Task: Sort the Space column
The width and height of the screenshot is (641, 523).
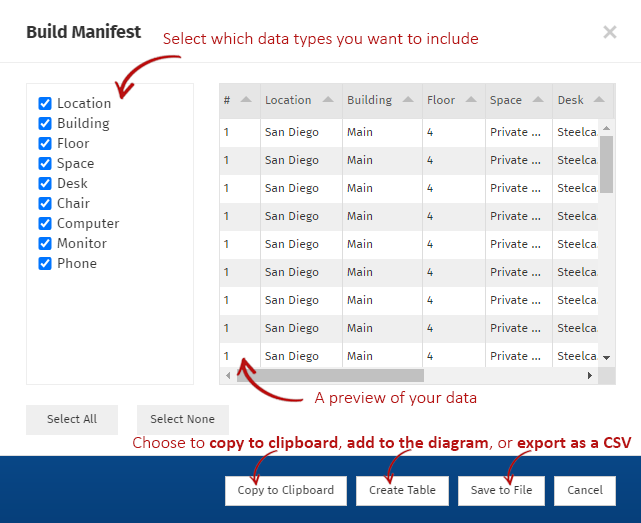Action: (x=538, y=100)
